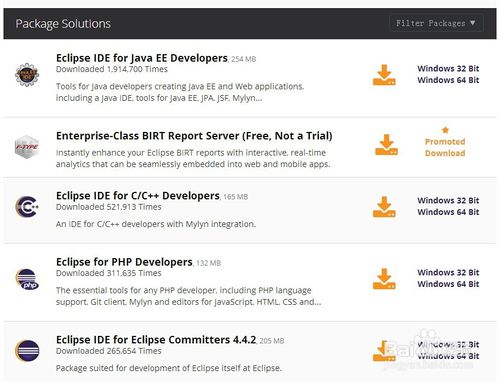Select Windows 64 Bit for C/C++ Developers
Screen dimensions: 500x382
[x=448, y=212]
